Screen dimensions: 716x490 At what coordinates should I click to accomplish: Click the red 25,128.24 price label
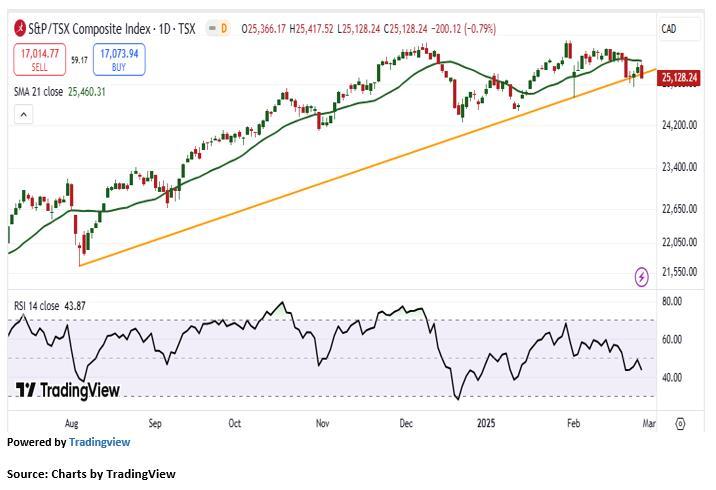679,77
